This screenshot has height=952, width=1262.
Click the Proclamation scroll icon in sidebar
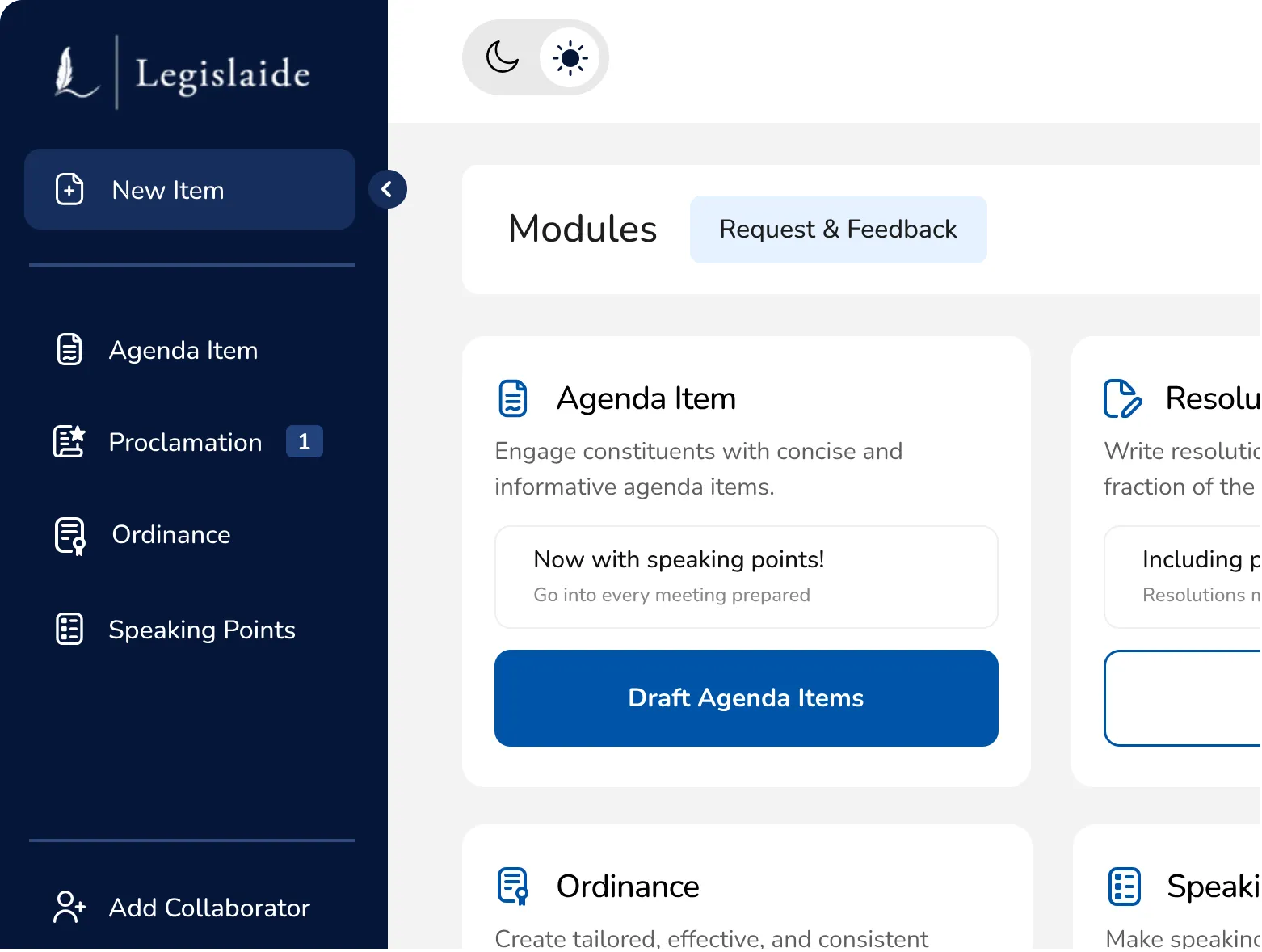(69, 441)
